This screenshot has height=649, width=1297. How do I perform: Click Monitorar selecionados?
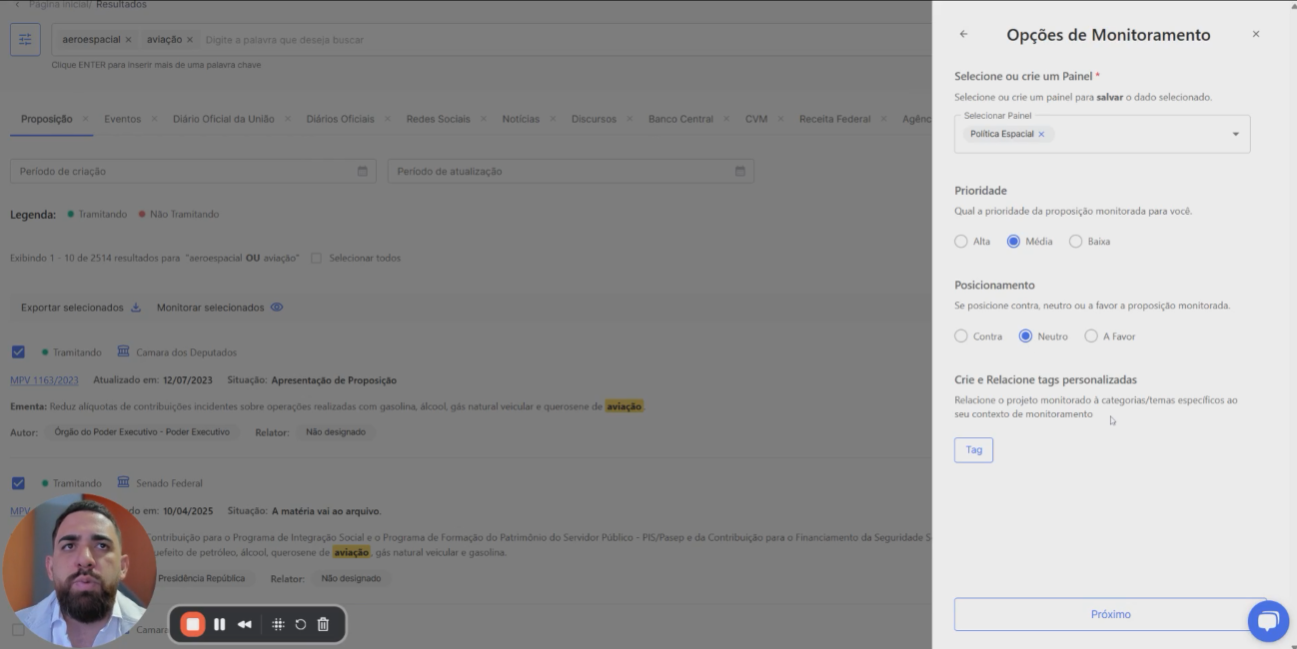(220, 308)
